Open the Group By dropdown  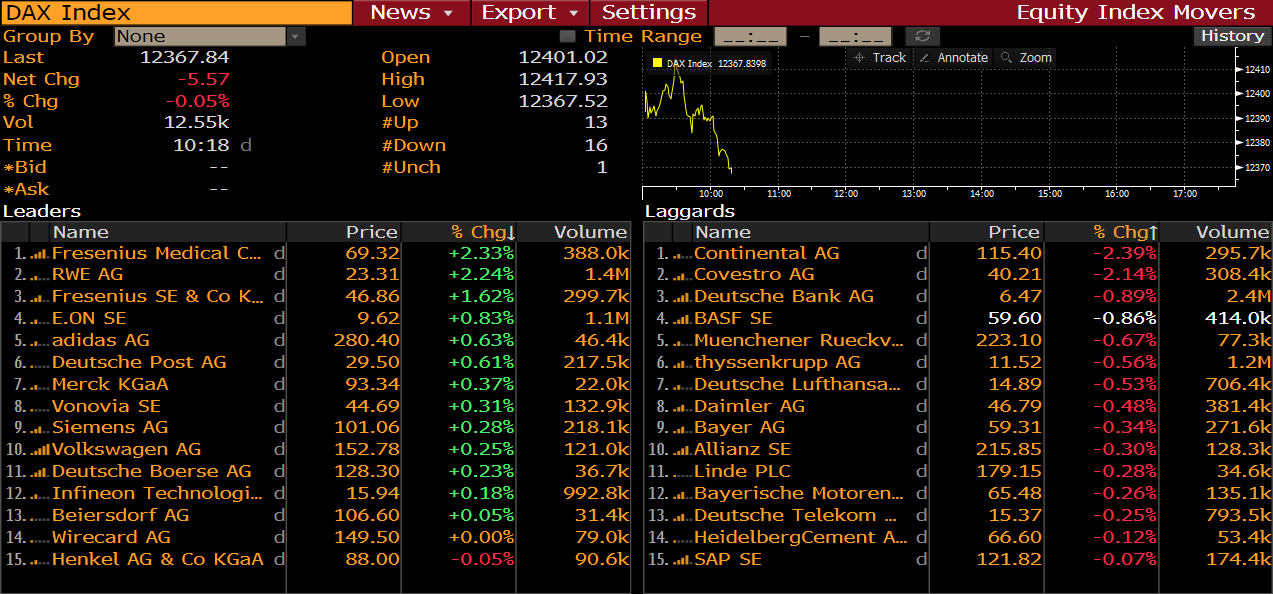(x=296, y=36)
